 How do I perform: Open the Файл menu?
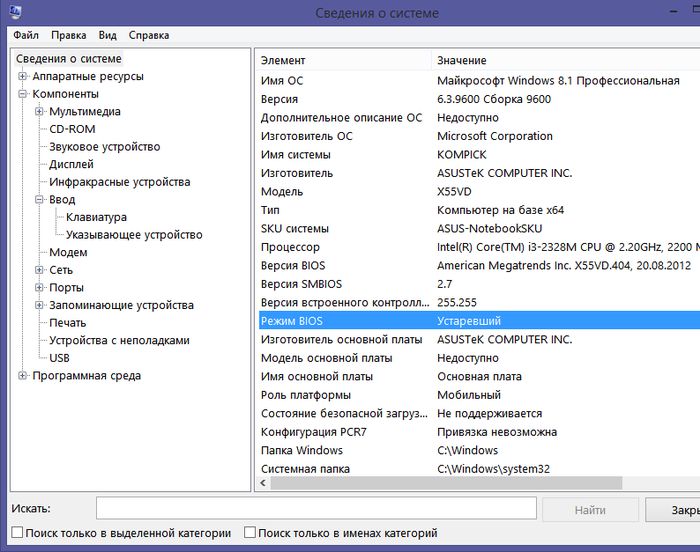(26, 35)
